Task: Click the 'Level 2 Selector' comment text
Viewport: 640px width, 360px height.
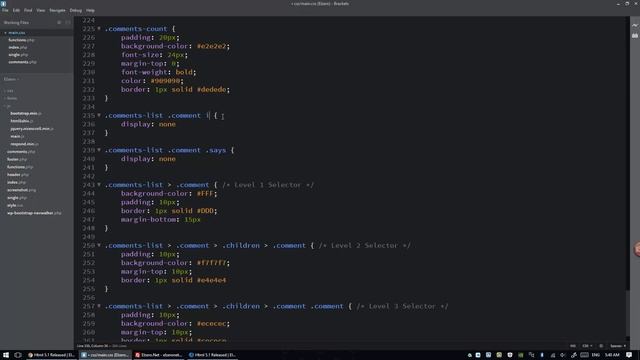Action: click(x=364, y=245)
